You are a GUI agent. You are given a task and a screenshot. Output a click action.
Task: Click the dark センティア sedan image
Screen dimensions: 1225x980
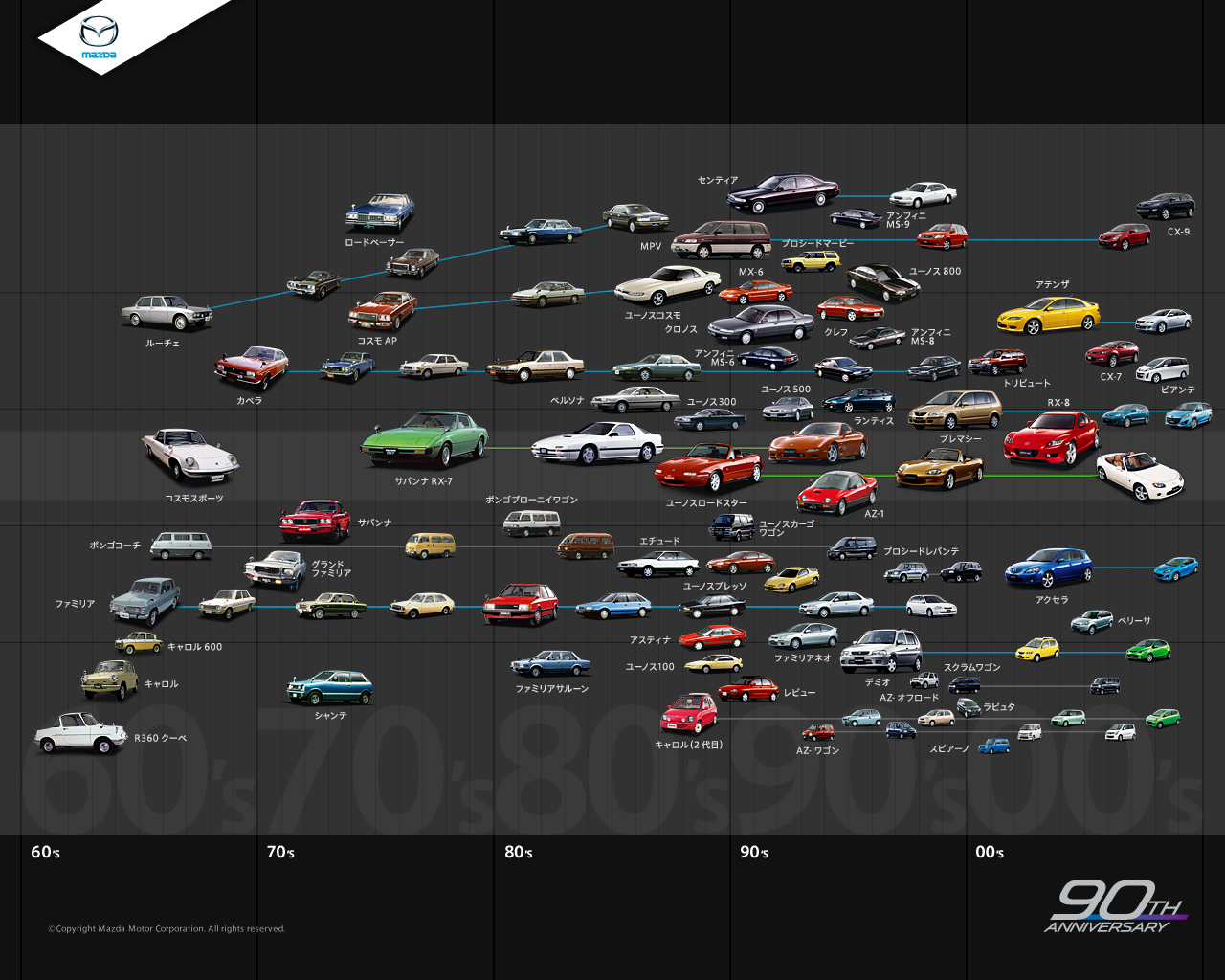tap(783, 193)
